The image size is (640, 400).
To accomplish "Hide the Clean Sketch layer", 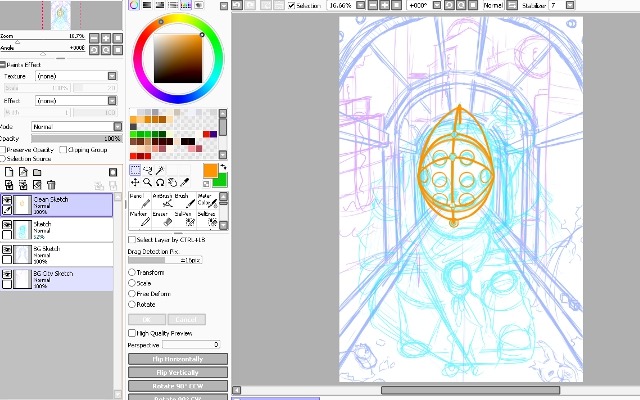I will 8,200.
